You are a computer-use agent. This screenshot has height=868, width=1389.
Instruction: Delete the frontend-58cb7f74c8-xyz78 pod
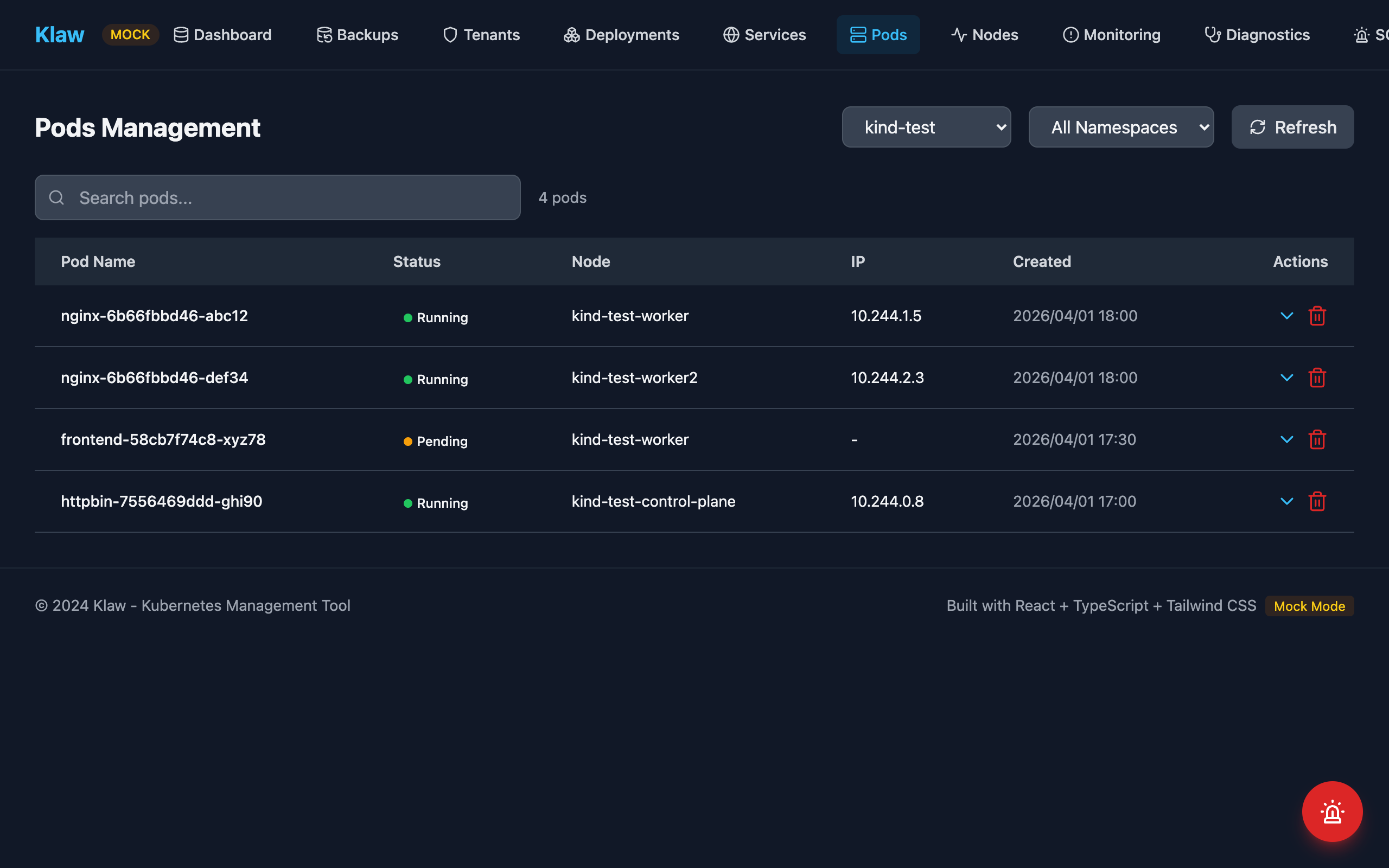click(1317, 440)
